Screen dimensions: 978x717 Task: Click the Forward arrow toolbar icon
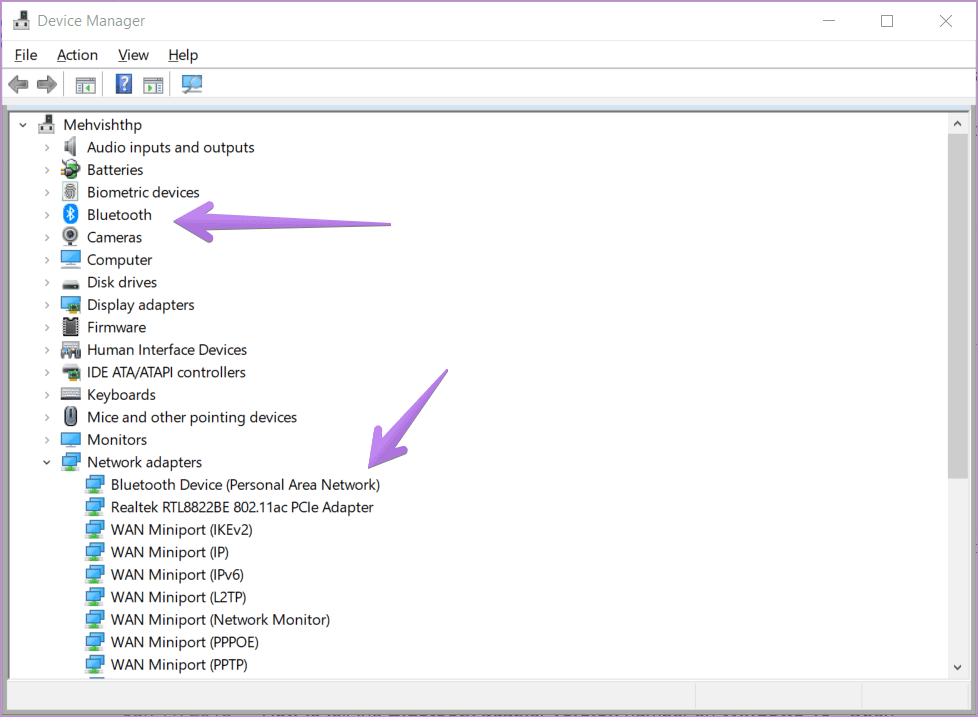tap(47, 84)
